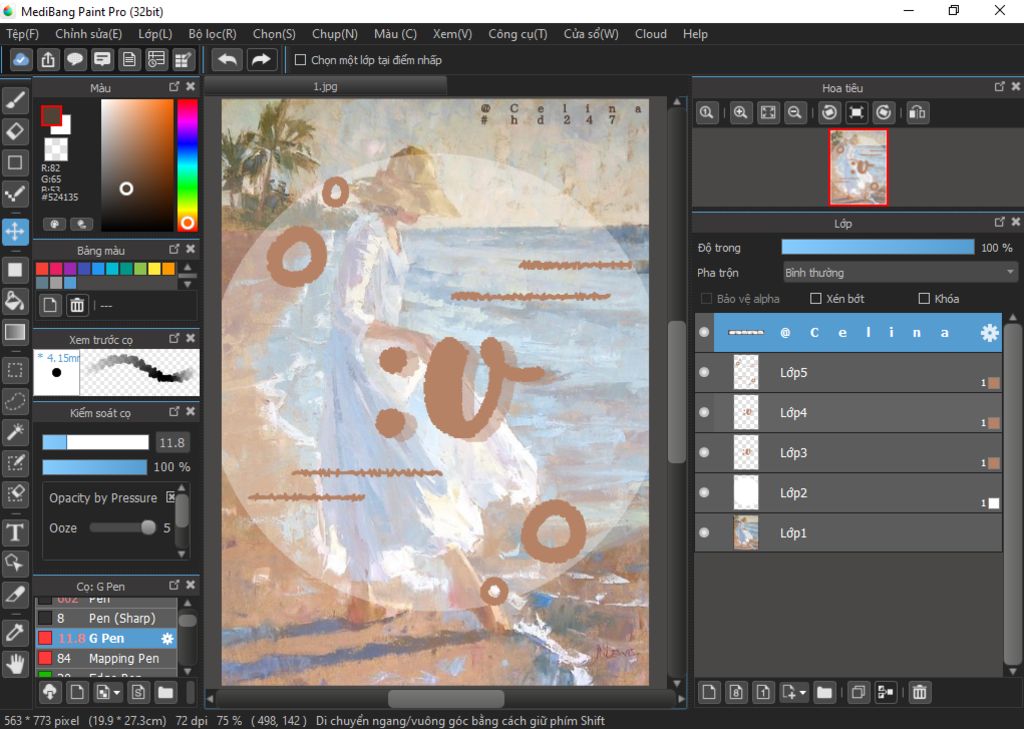Image resolution: width=1024 pixels, height=729 pixels.
Task: Delete layer with trash icon in layer panel
Action: pyautogui.click(x=920, y=692)
